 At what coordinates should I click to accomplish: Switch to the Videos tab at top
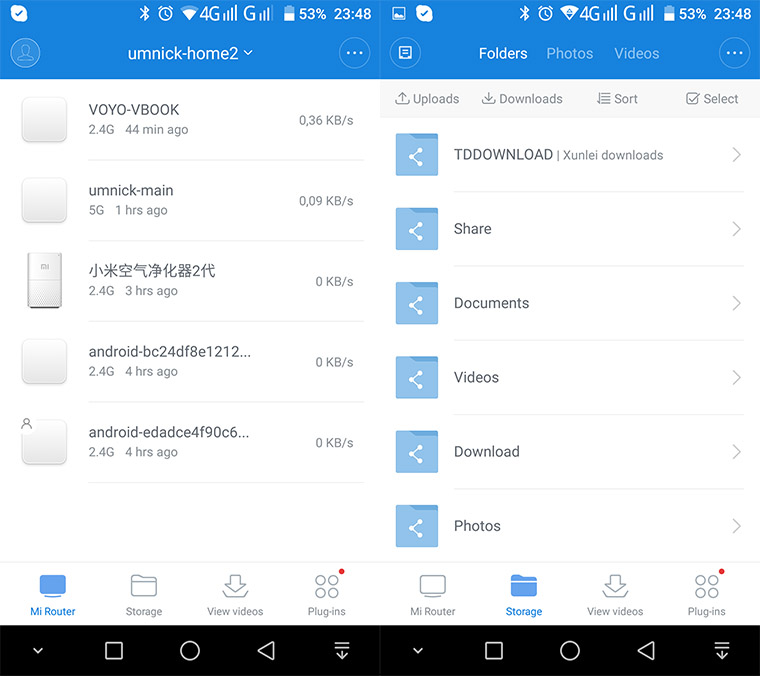tap(636, 53)
